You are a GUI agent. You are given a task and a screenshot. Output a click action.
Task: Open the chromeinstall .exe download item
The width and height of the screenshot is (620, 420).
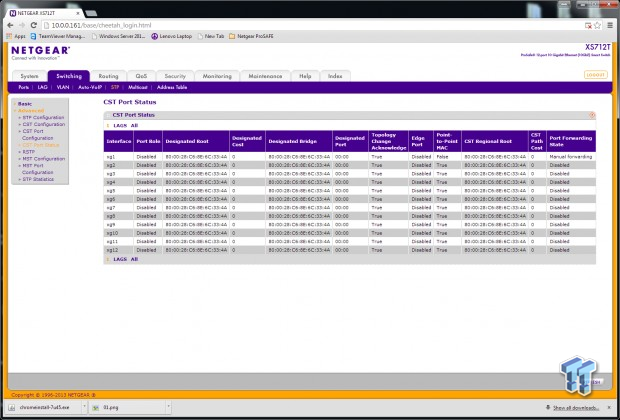click(x=43, y=407)
